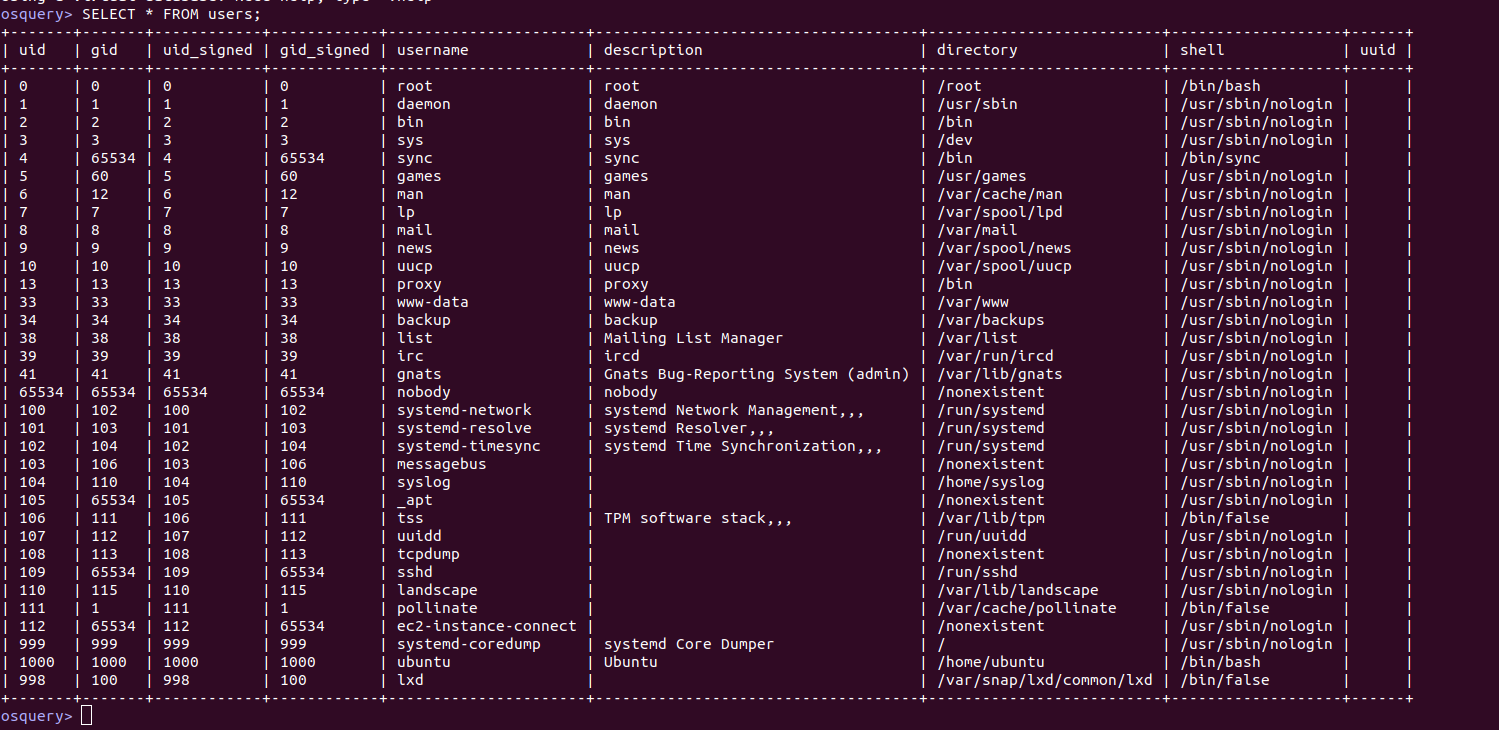Click the 'ubuntu' username entry

[x=424, y=662]
